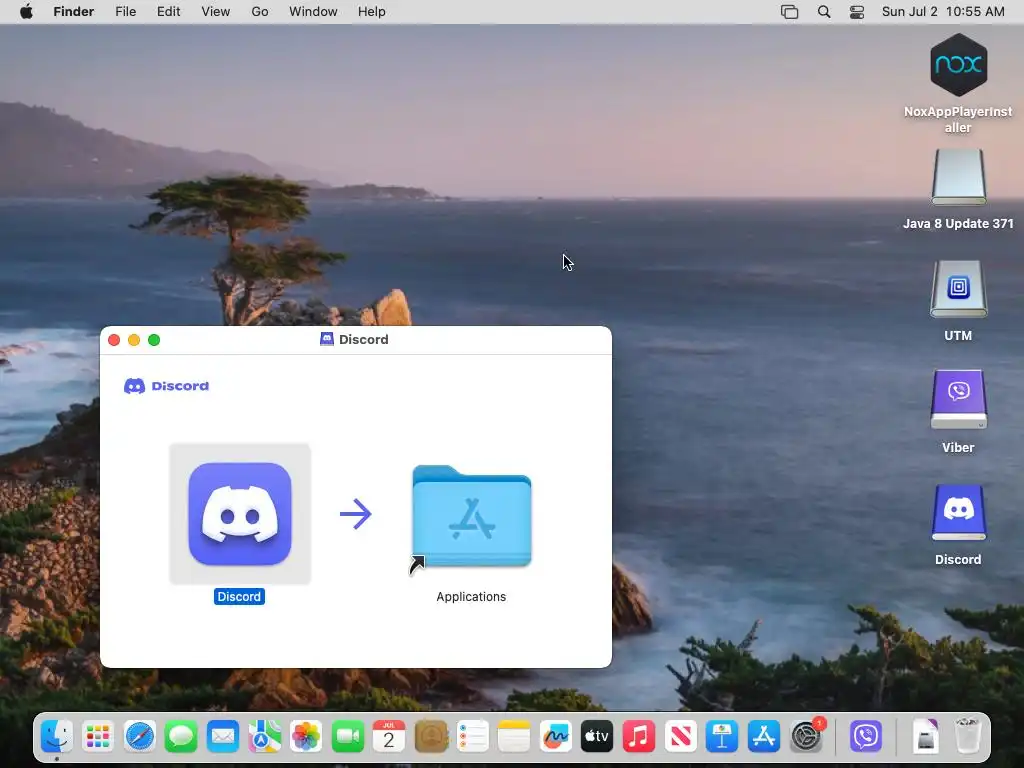
Task: Click the highlighted Discord file name label
Action: 239,596
